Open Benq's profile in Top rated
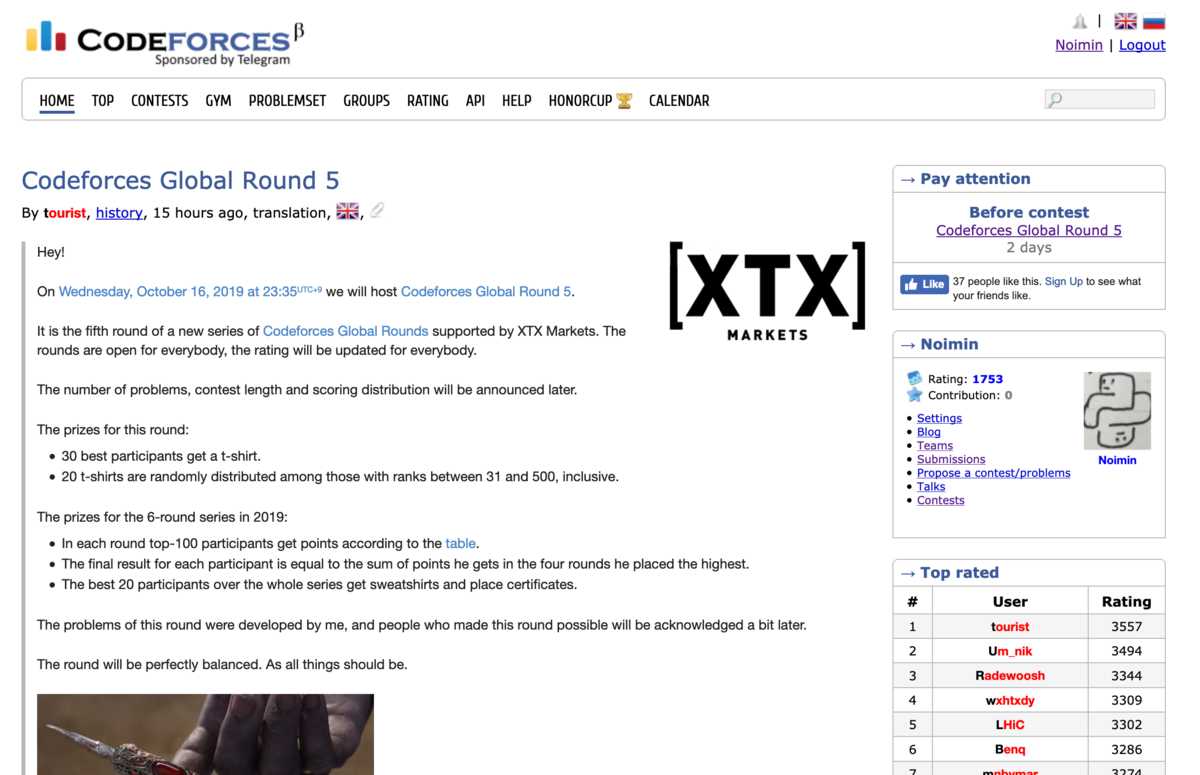The image size is (1200, 775). tap(1010, 749)
